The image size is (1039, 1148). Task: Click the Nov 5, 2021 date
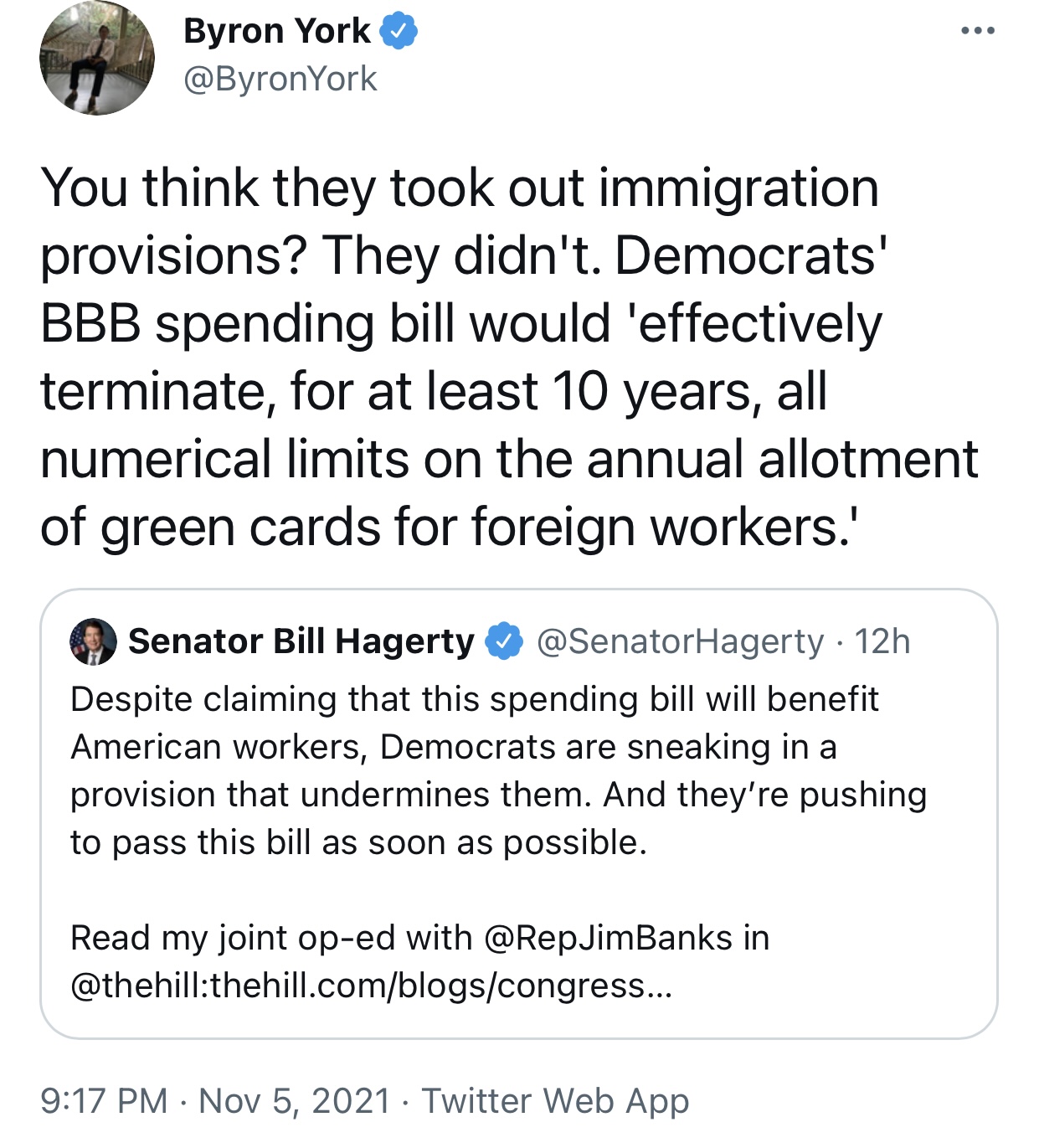point(295,1100)
